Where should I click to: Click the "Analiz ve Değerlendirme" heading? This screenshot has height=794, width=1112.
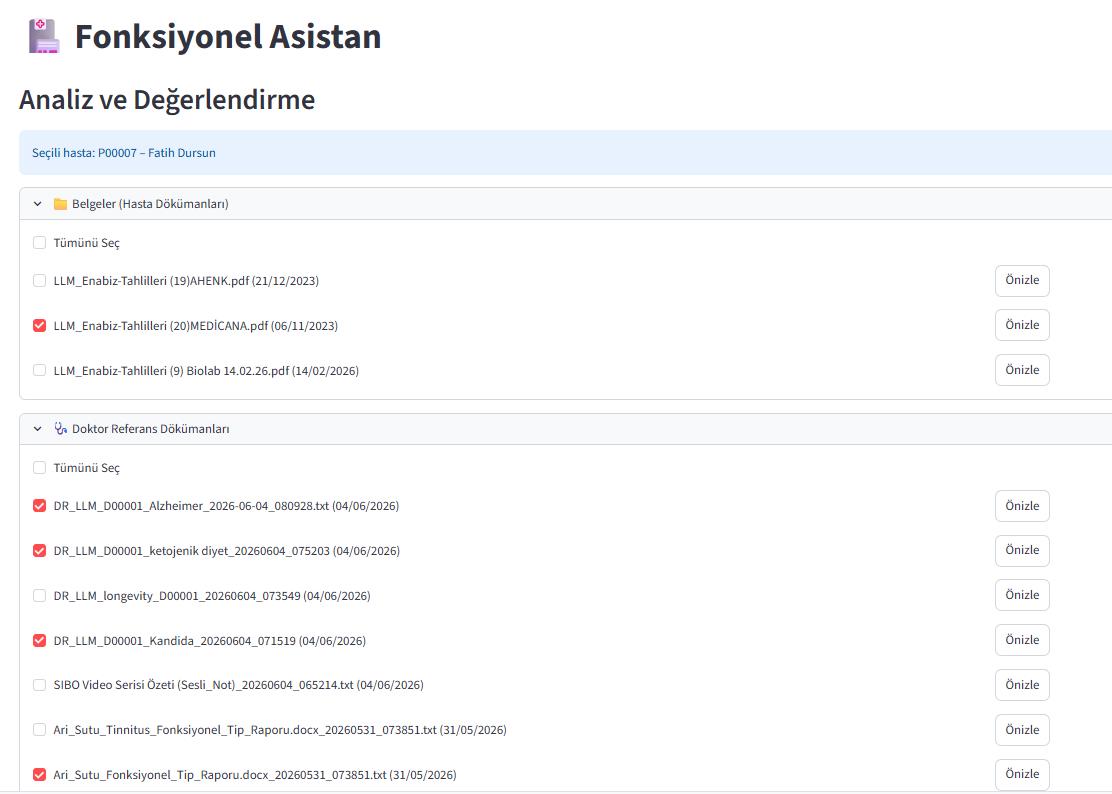click(x=167, y=100)
